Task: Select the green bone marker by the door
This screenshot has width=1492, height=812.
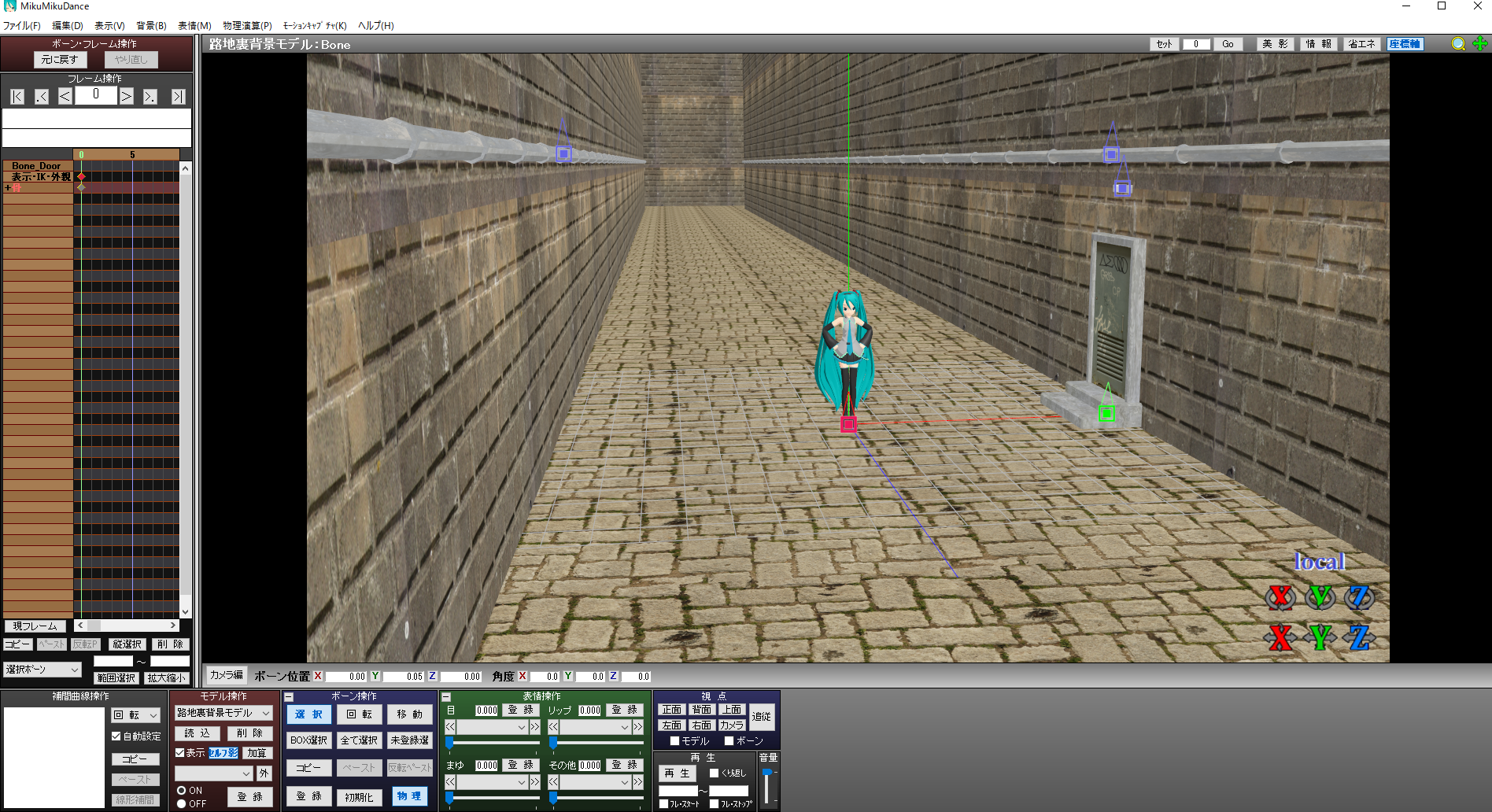Action: [1106, 412]
